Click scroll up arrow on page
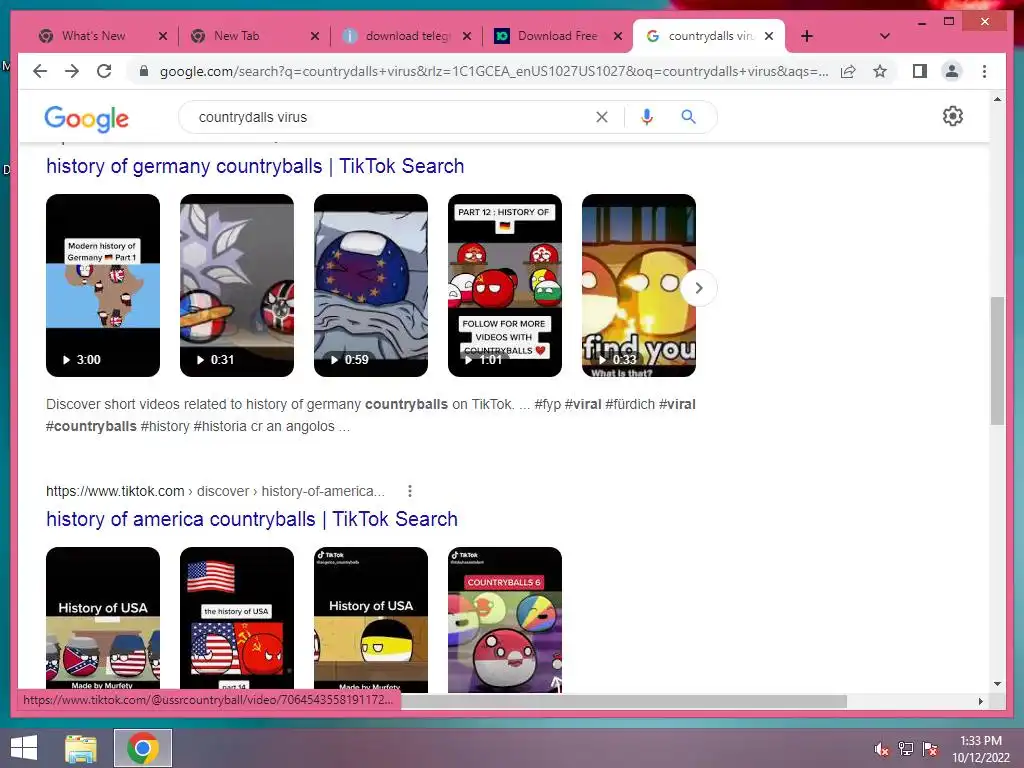Image resolution: width=1024 pixels, height=768 pixels. point(997,99)
